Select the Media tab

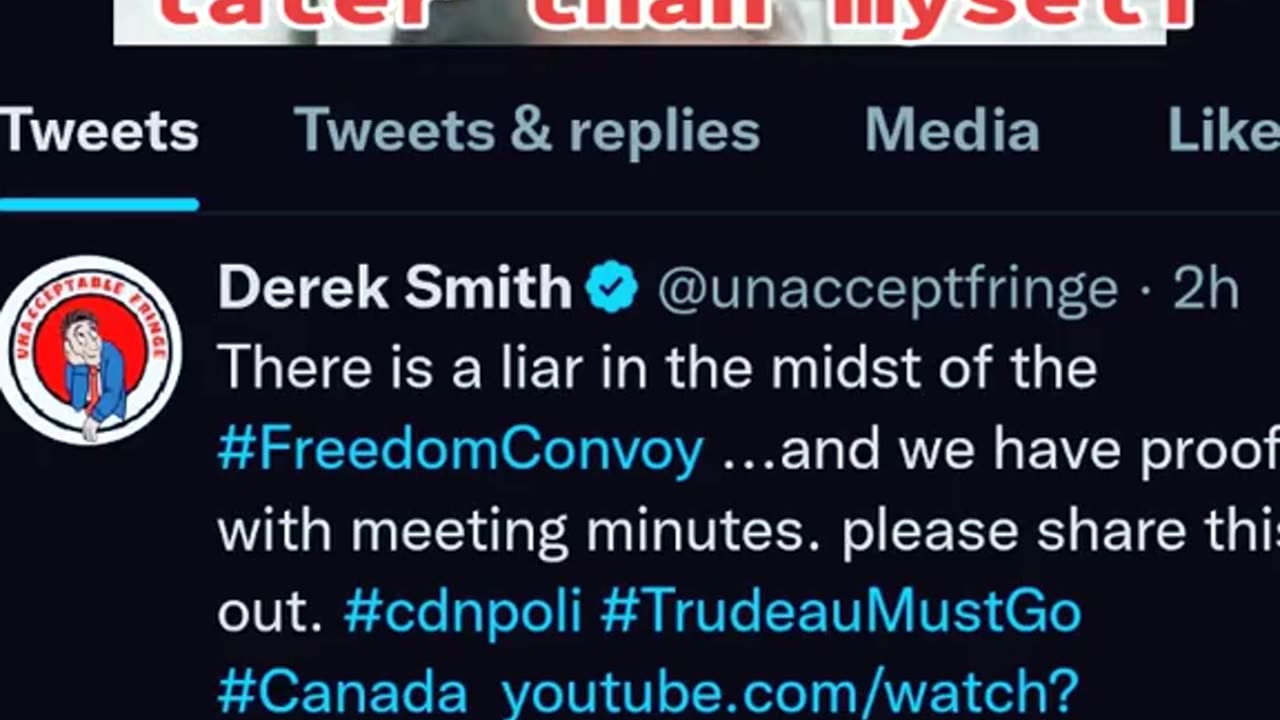952,131
